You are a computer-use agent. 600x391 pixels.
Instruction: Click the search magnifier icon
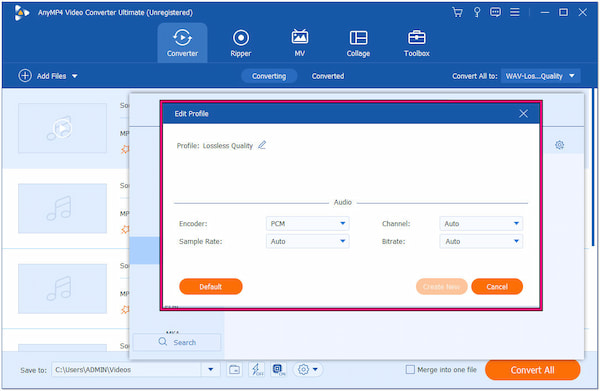(x=163, y=342)
